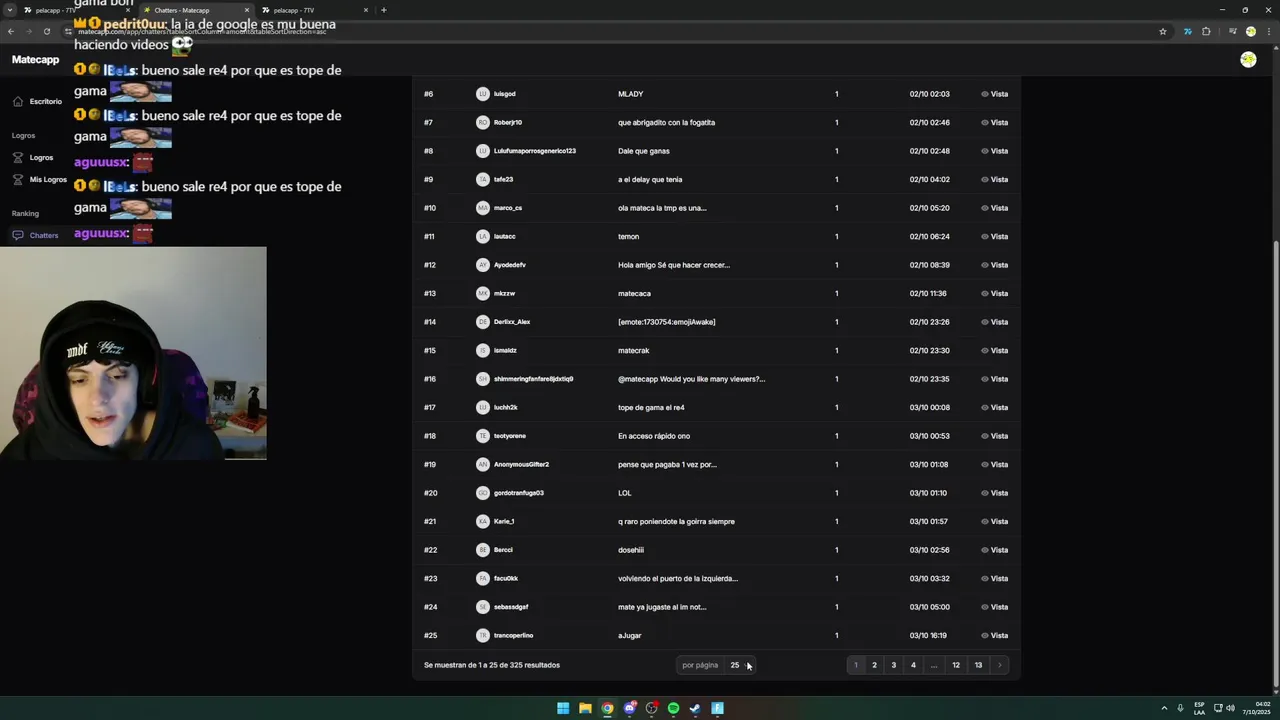The width and height of the screenshot is (1280, 720).
Task: Click the Vista eye icon for tafe23
Action: 985,179
